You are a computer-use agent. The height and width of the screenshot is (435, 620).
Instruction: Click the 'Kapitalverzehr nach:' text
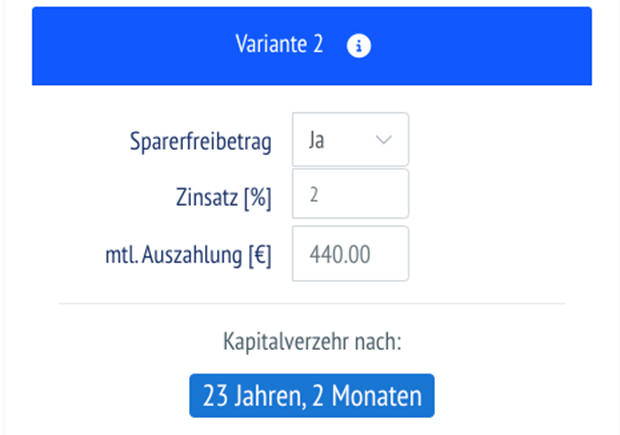click(x=312, y=343)
